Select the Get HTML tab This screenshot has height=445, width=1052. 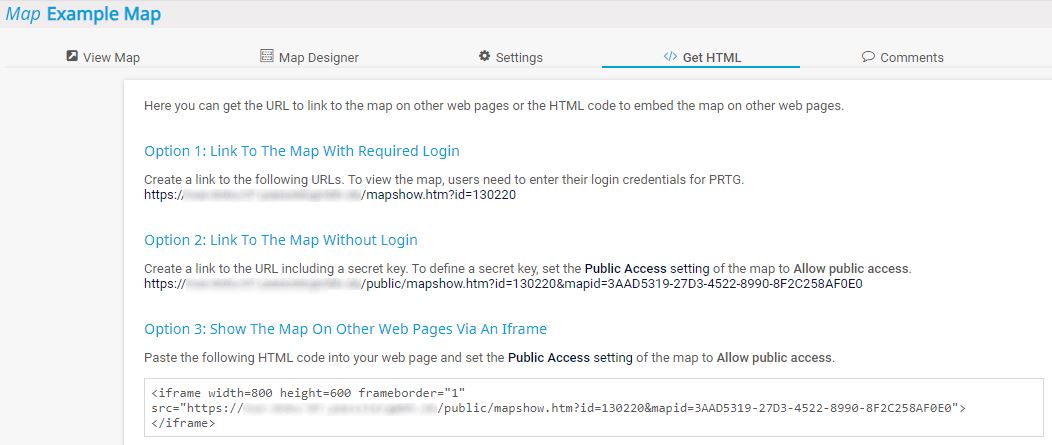click(702, 57)
